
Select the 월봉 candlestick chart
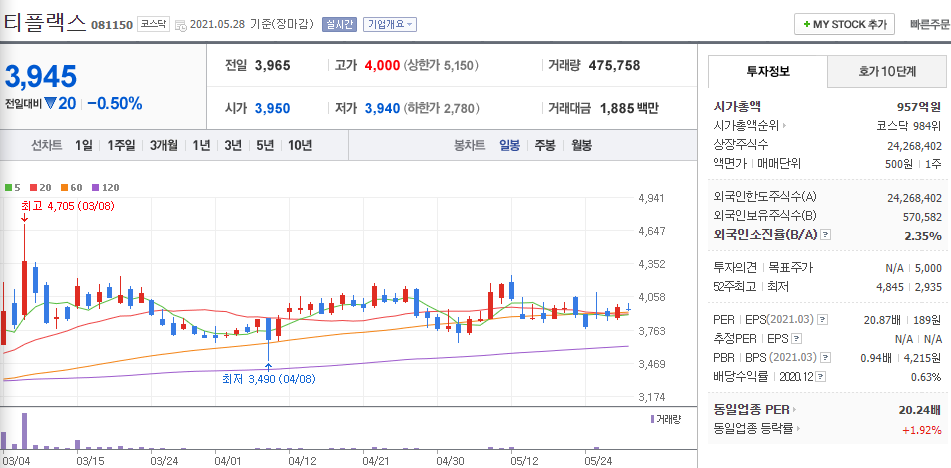click(x=582, y=145)
